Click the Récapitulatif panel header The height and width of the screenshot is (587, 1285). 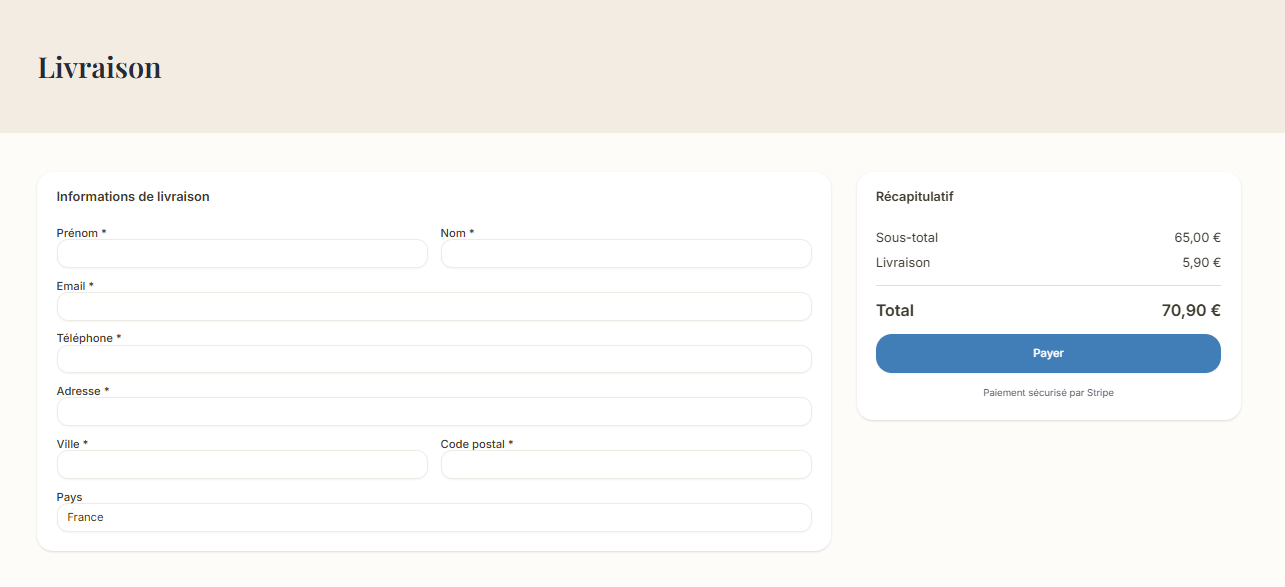(x=913, y=196)
